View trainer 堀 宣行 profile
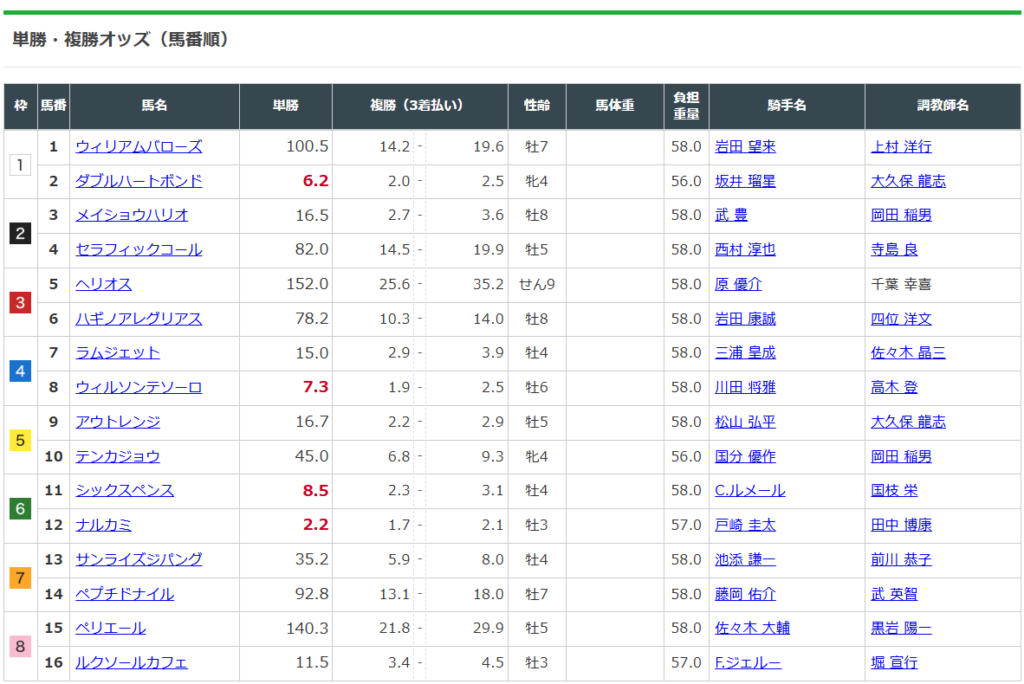Image resolution: width=1024 pixels, height=684 pixels. [x=894, y=663]
